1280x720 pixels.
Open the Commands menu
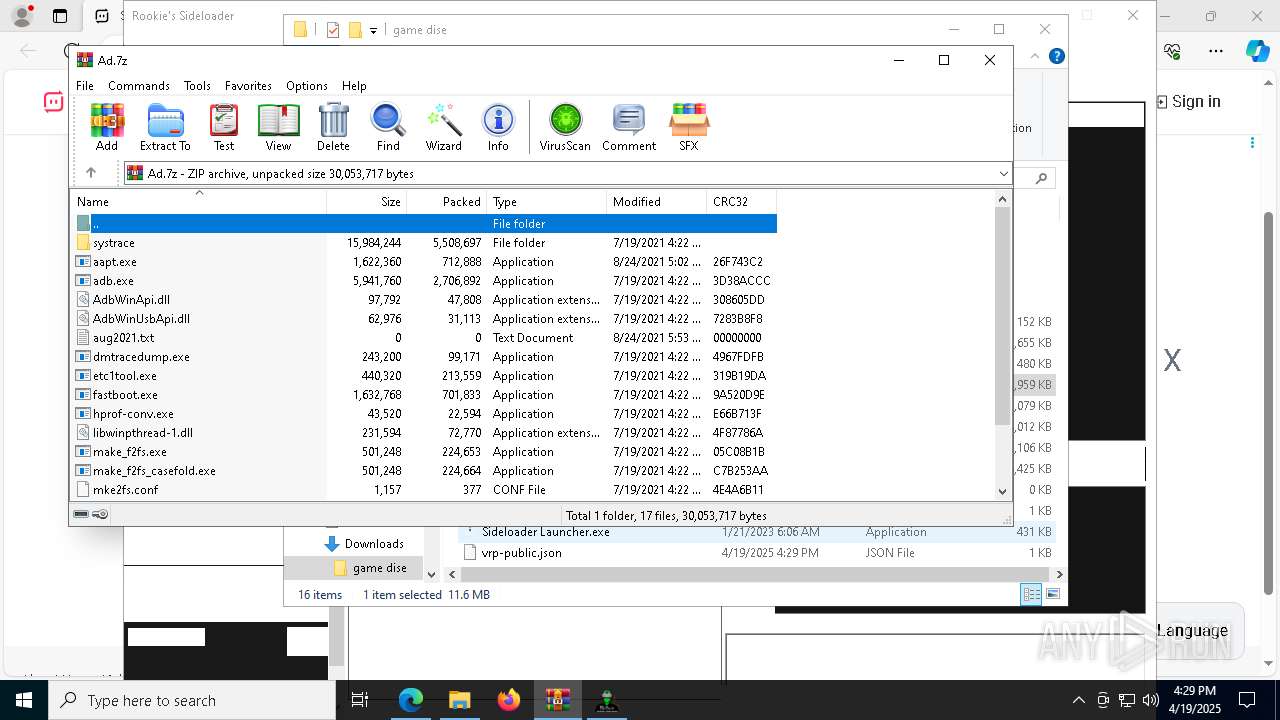coord(139,86)
